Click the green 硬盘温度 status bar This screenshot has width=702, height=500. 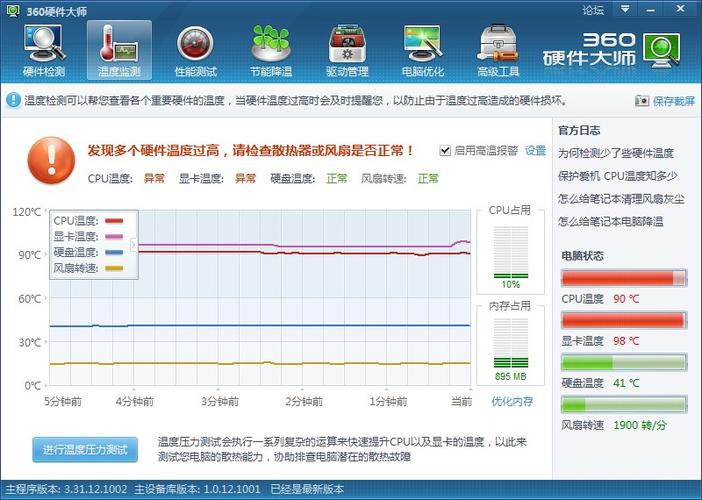pos(624,362)
